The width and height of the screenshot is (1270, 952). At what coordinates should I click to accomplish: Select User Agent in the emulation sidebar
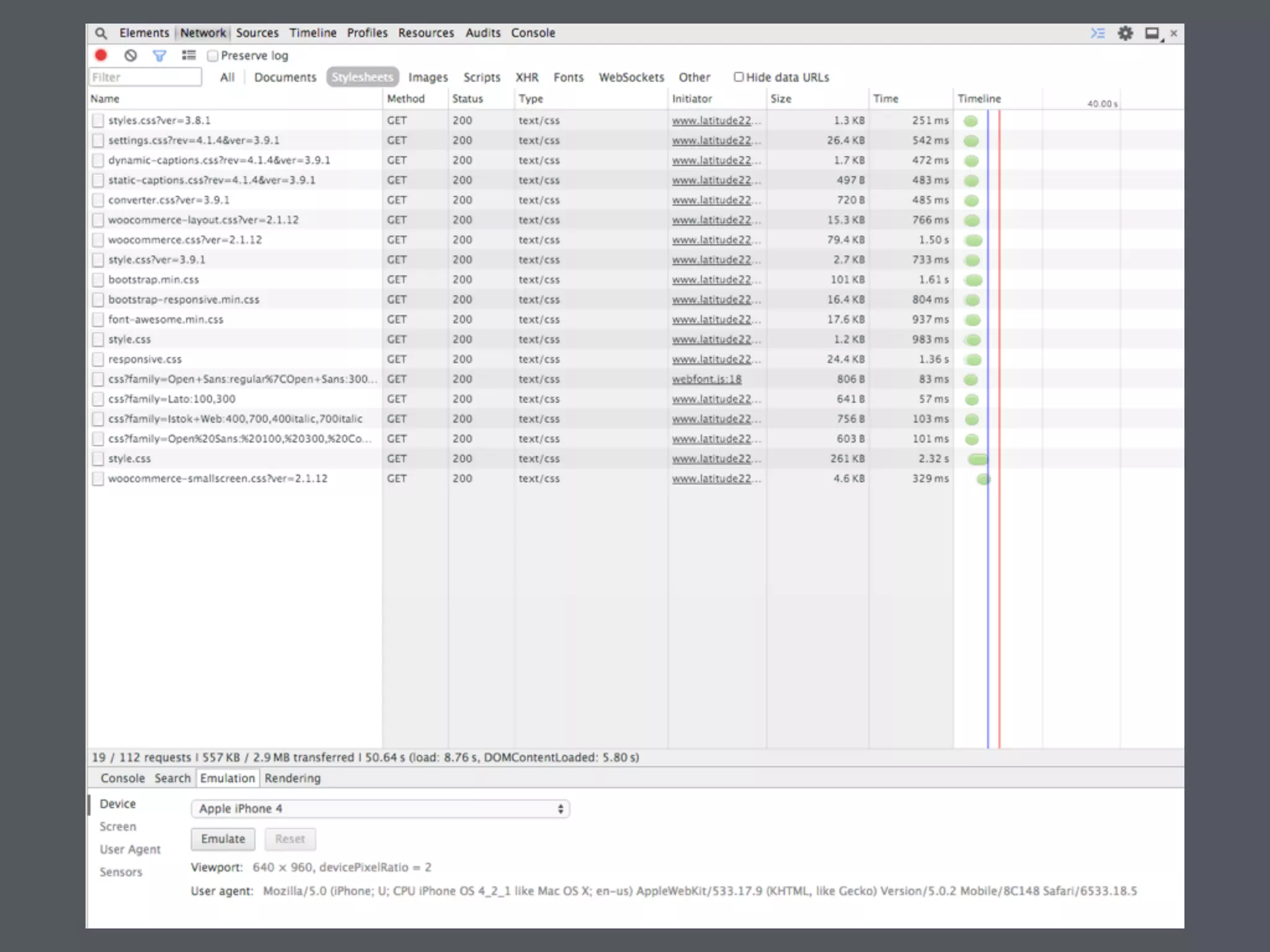[x=130, y=849]
